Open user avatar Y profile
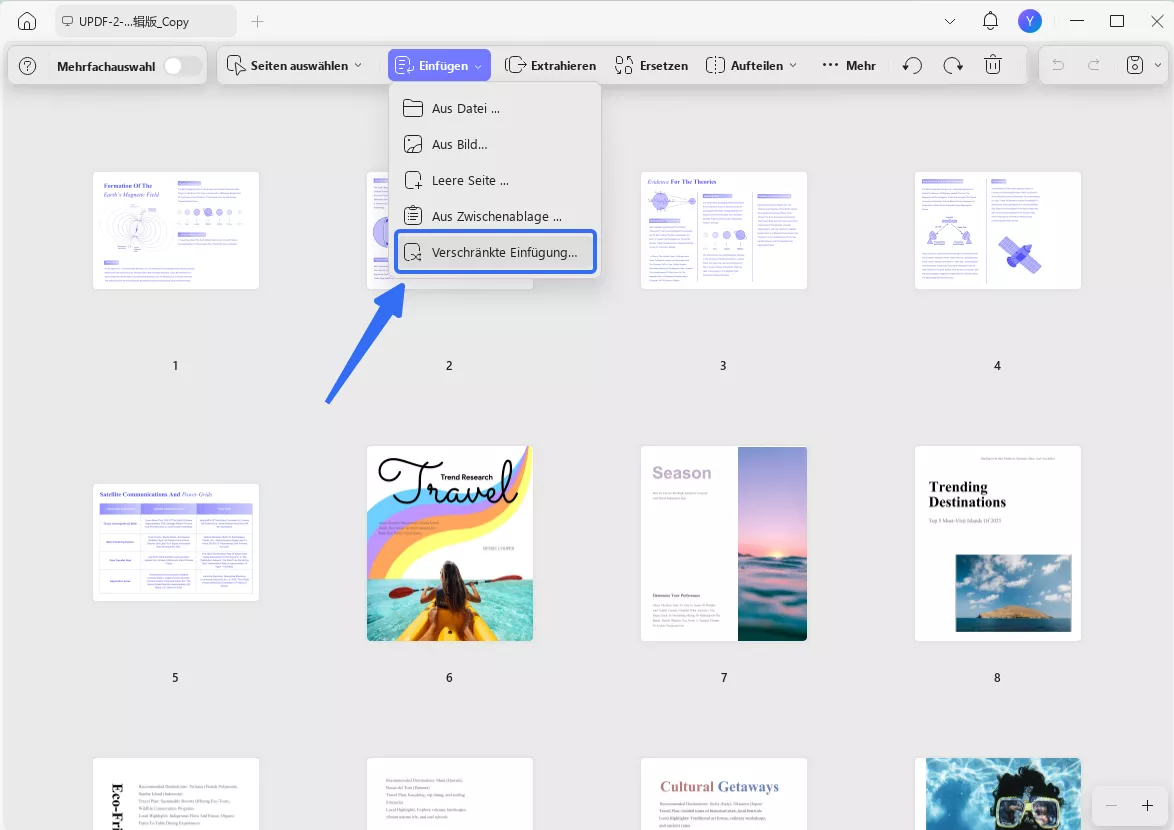The image size is (1174, 830). pyautogui.click(x=1030, y=21)
